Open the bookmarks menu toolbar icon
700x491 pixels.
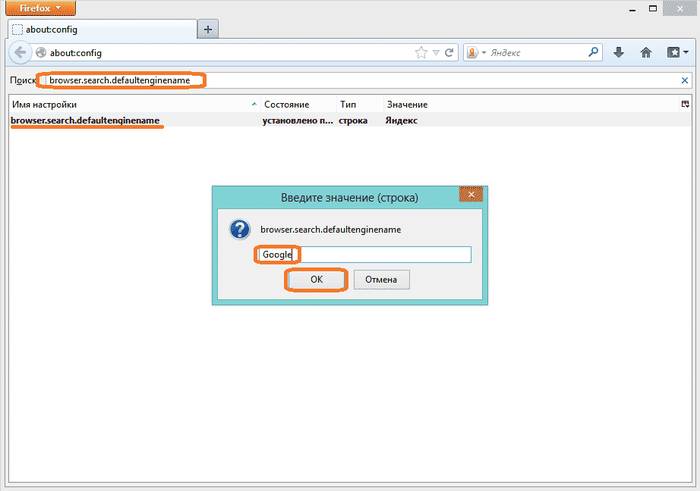(x=674, y=52)
